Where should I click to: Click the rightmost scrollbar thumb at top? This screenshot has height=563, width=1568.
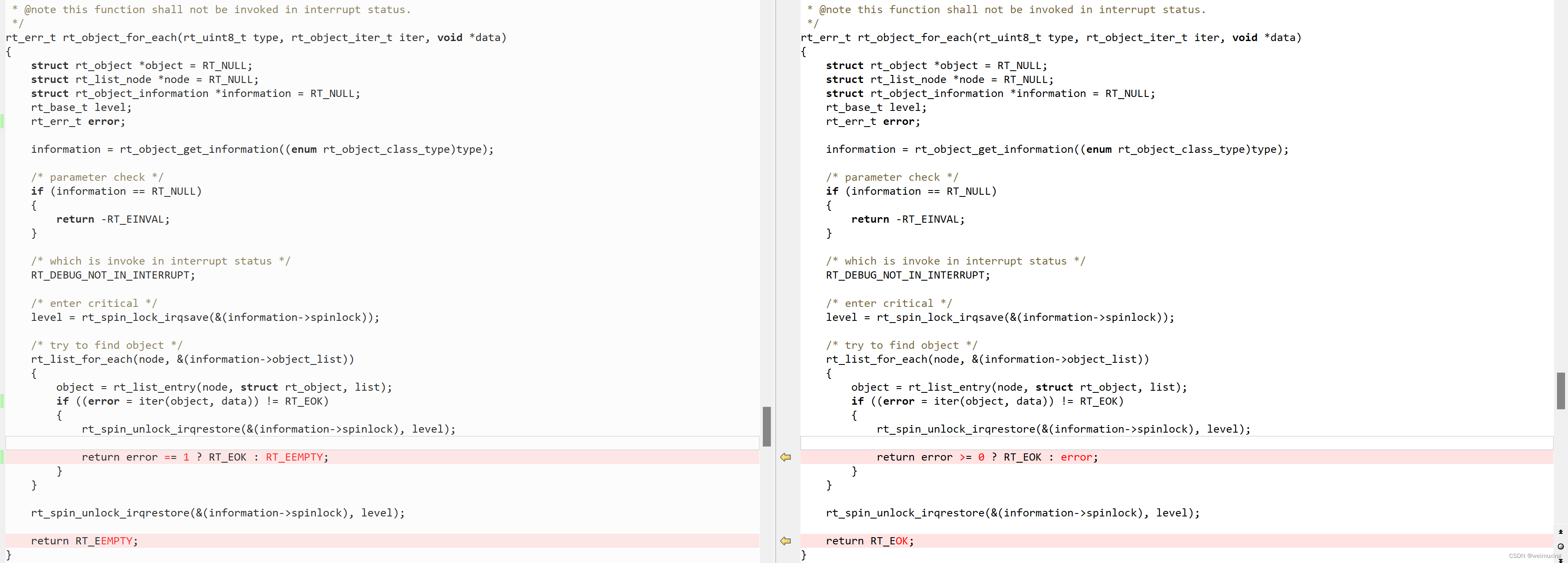(1561, 390)
